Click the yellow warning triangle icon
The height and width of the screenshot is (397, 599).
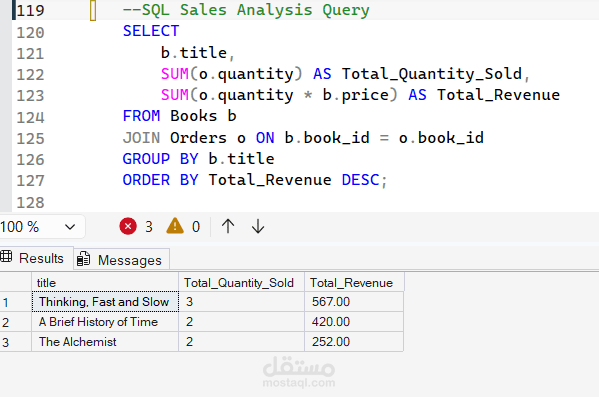click(x=175, y=226)
